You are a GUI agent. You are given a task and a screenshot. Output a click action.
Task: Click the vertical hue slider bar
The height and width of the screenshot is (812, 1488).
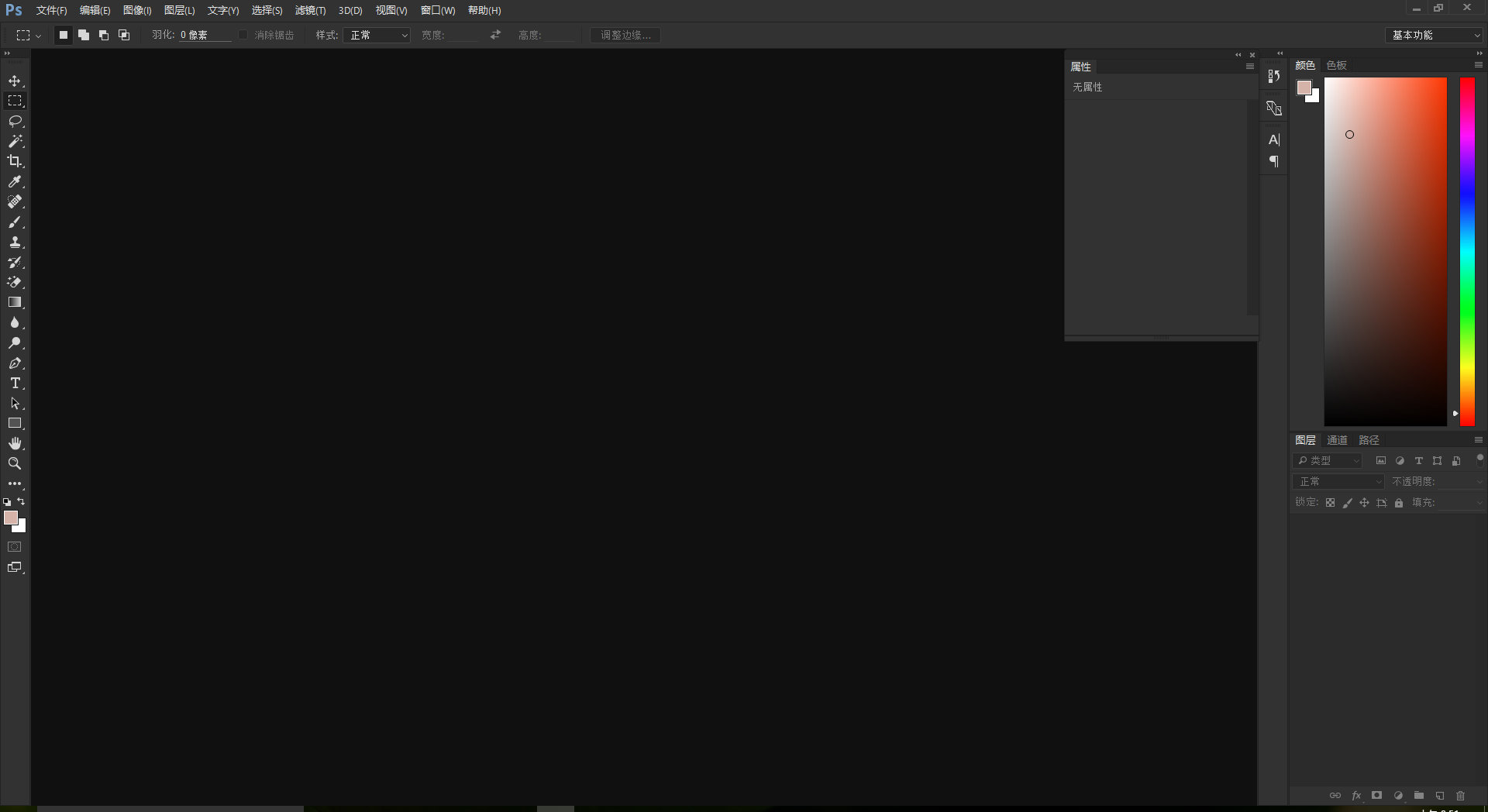click(1467, 252)
